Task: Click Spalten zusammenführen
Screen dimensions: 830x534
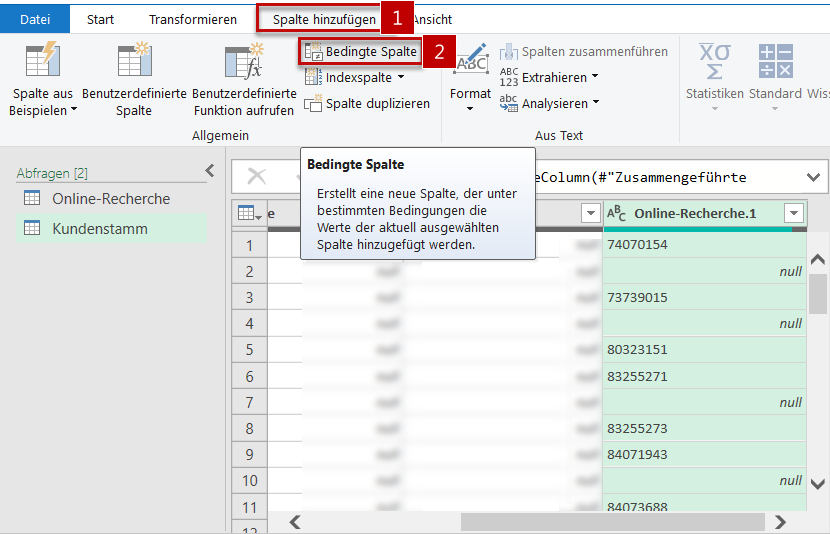Action: click(584, 51)
